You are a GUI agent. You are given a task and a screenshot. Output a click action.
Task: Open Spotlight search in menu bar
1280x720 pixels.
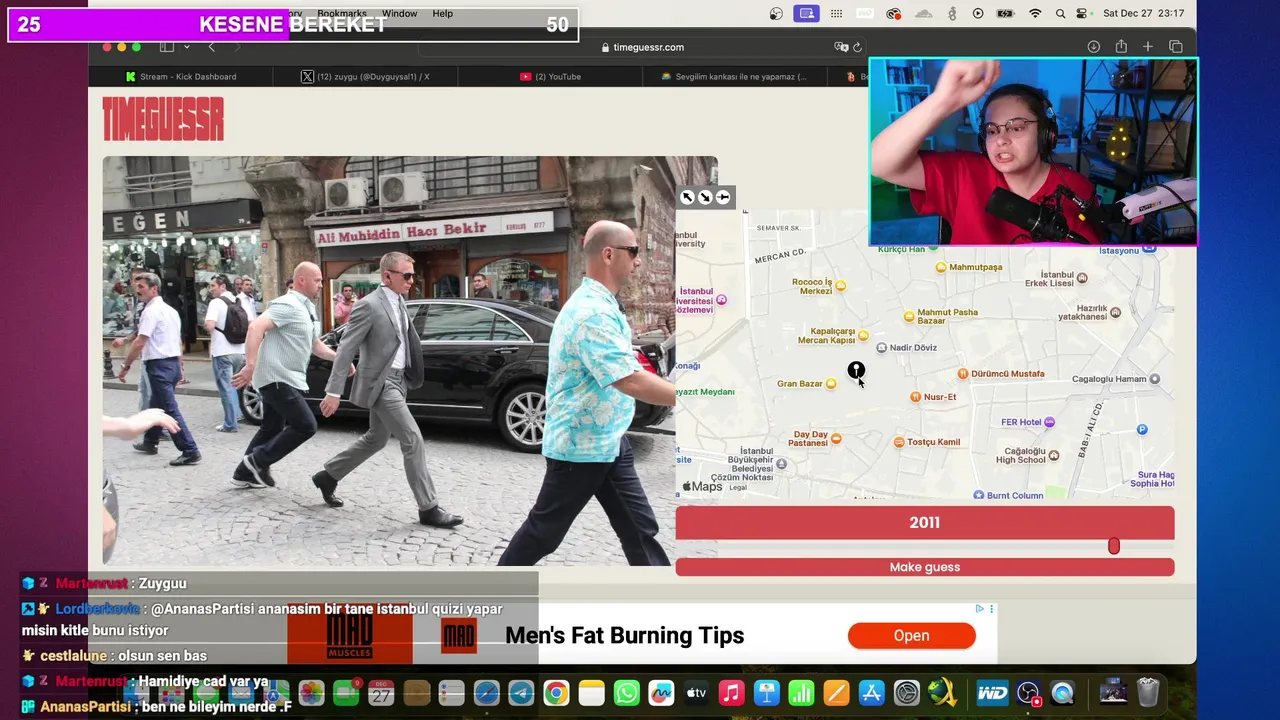[1060, 14]
